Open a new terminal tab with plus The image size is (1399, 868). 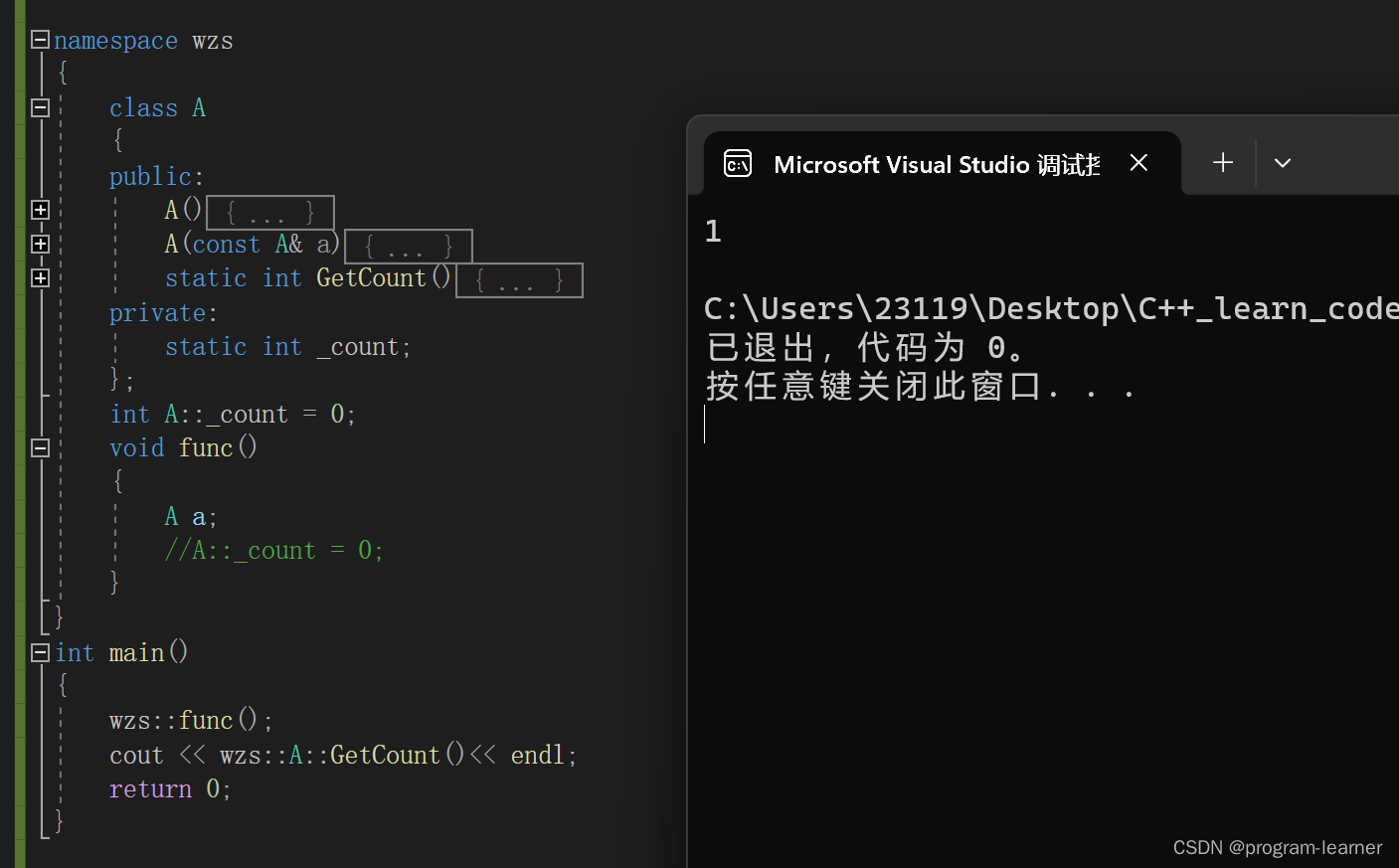[1223, 162]
